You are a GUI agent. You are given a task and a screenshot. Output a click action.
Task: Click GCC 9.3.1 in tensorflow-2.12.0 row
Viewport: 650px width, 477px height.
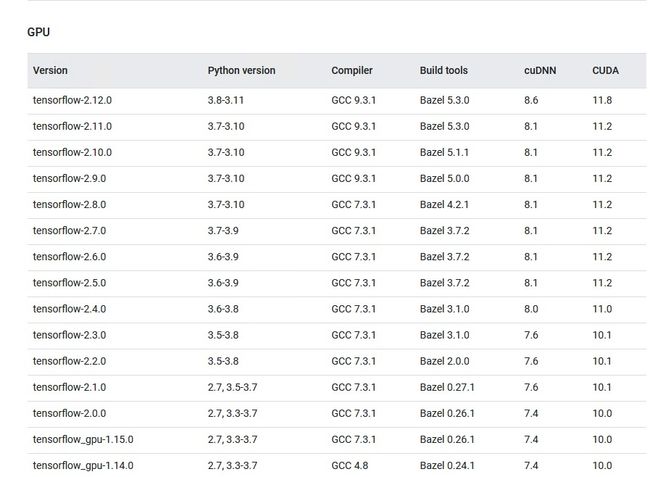[x=353, y=100]
